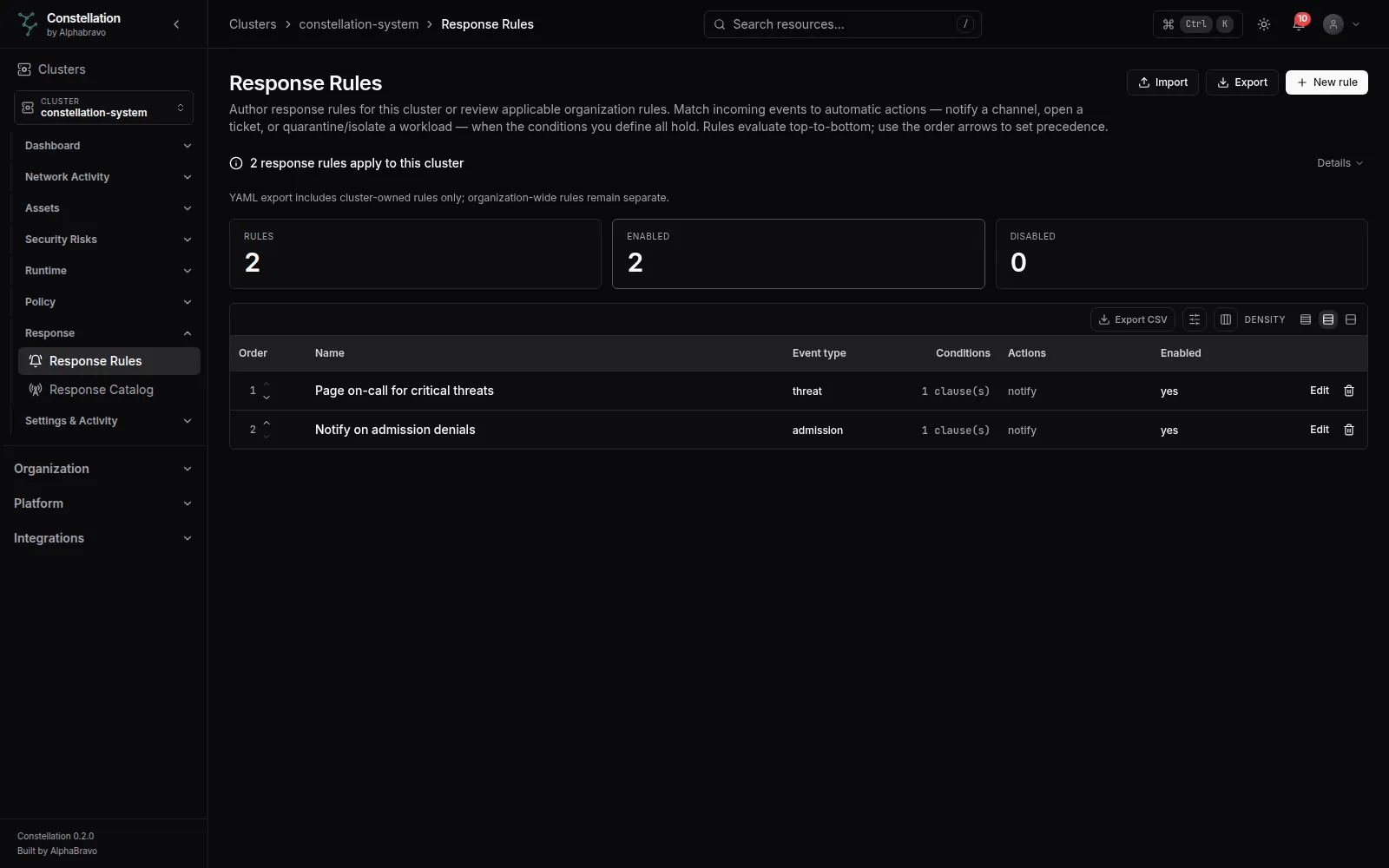Click Export CSV button
Viewport: 1389px width, 868px height.
[1133, 319]
